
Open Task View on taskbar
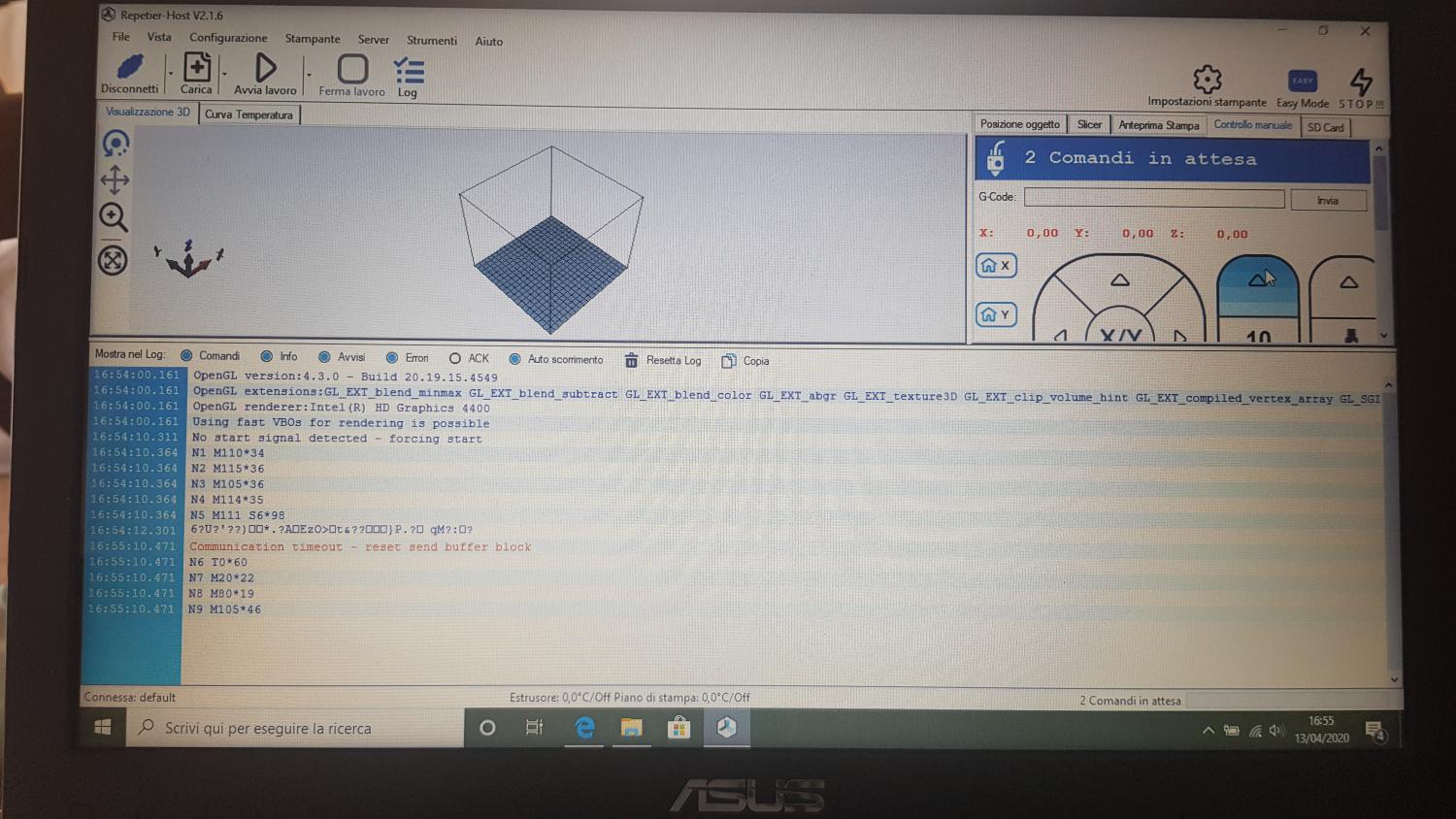[535, 728]
